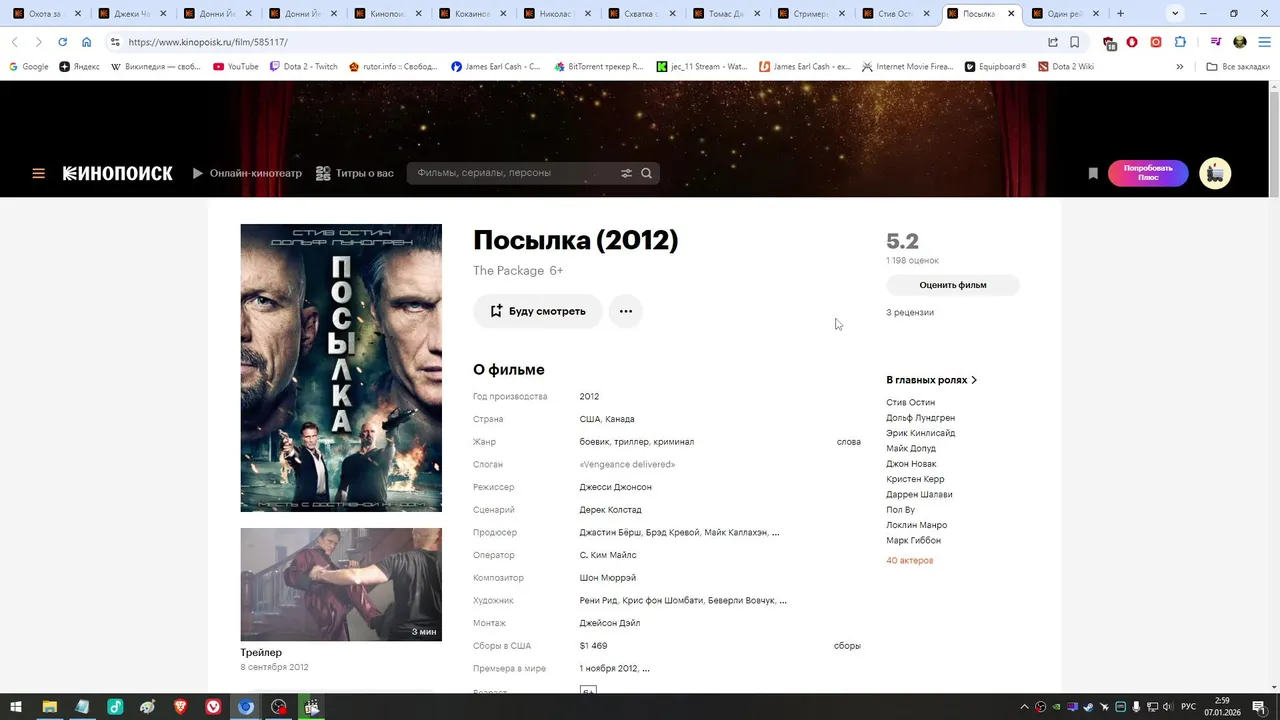
Task: Open Vivaldi browser from taskbar
Action: tap(214, 707)
